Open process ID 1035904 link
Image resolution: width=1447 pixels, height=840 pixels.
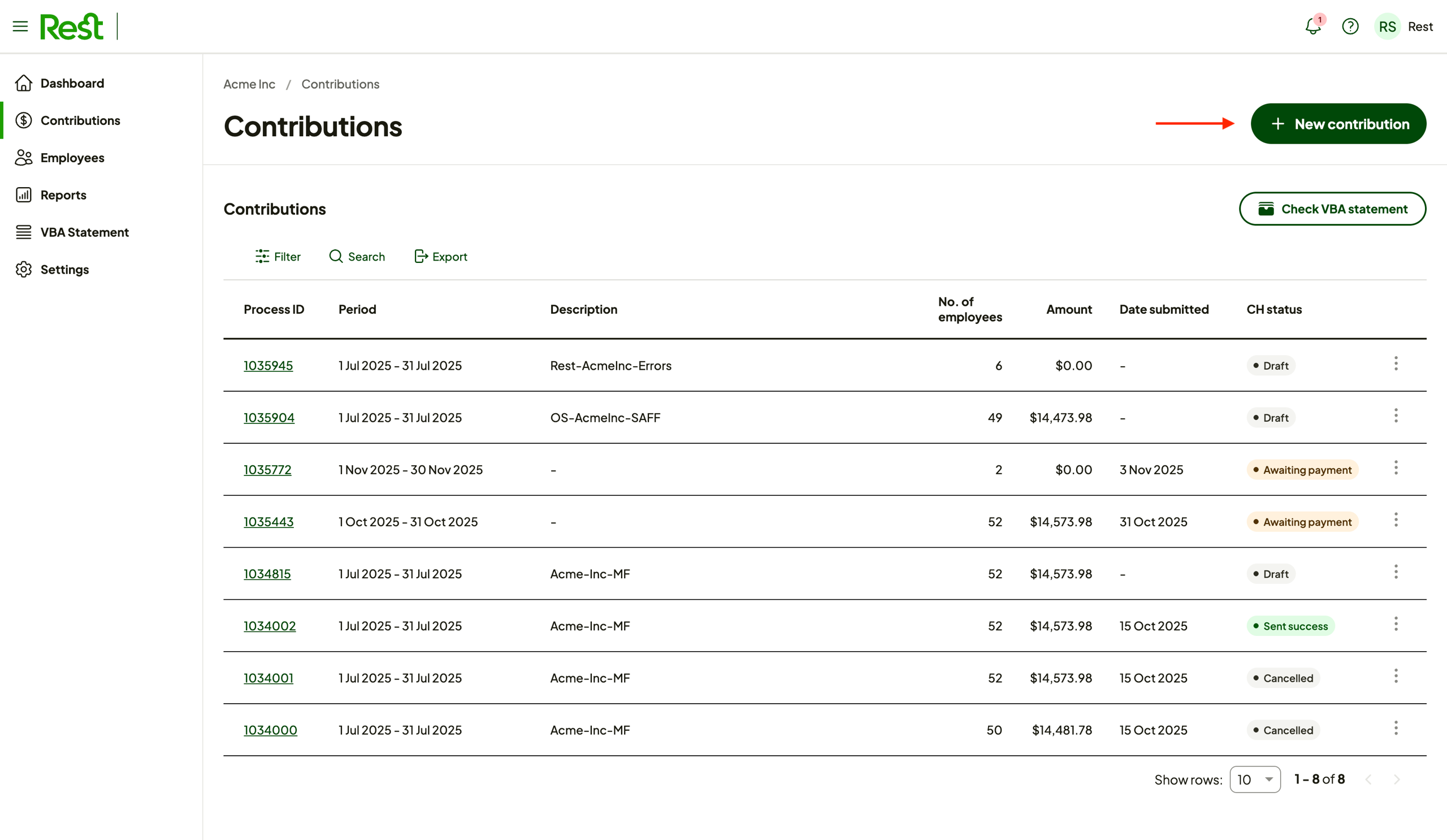[268, 418]
